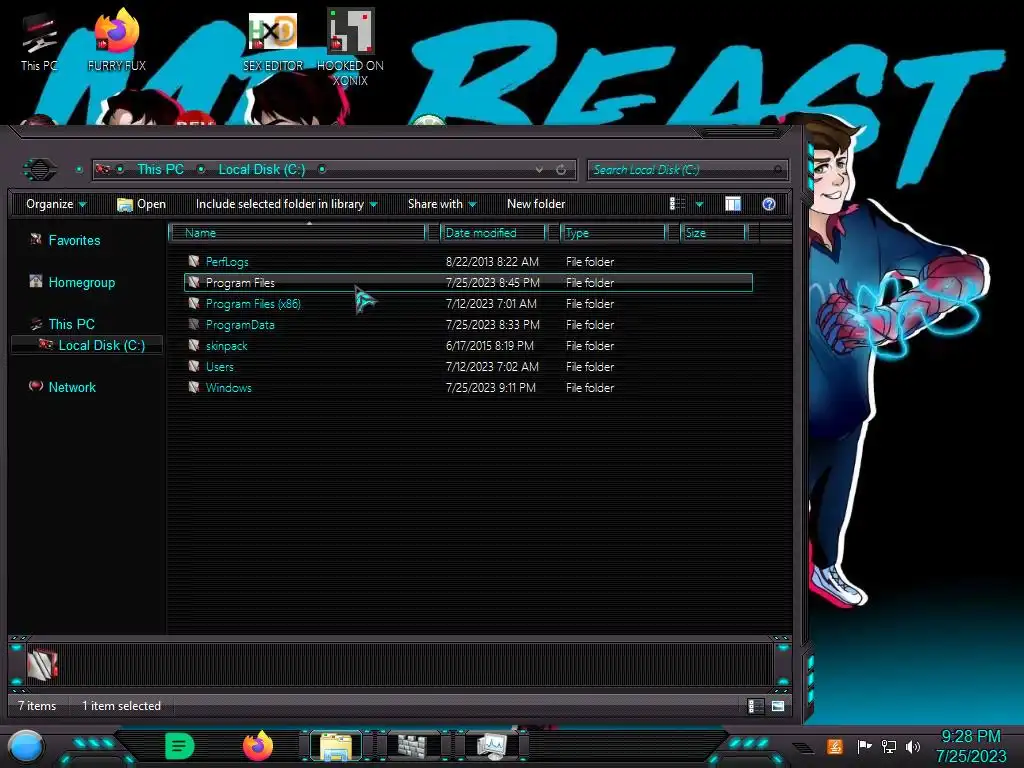Select the PerfLogs folder
Image resolution: width=1024 pixels, height=768 pixels.
click(227, 262)
